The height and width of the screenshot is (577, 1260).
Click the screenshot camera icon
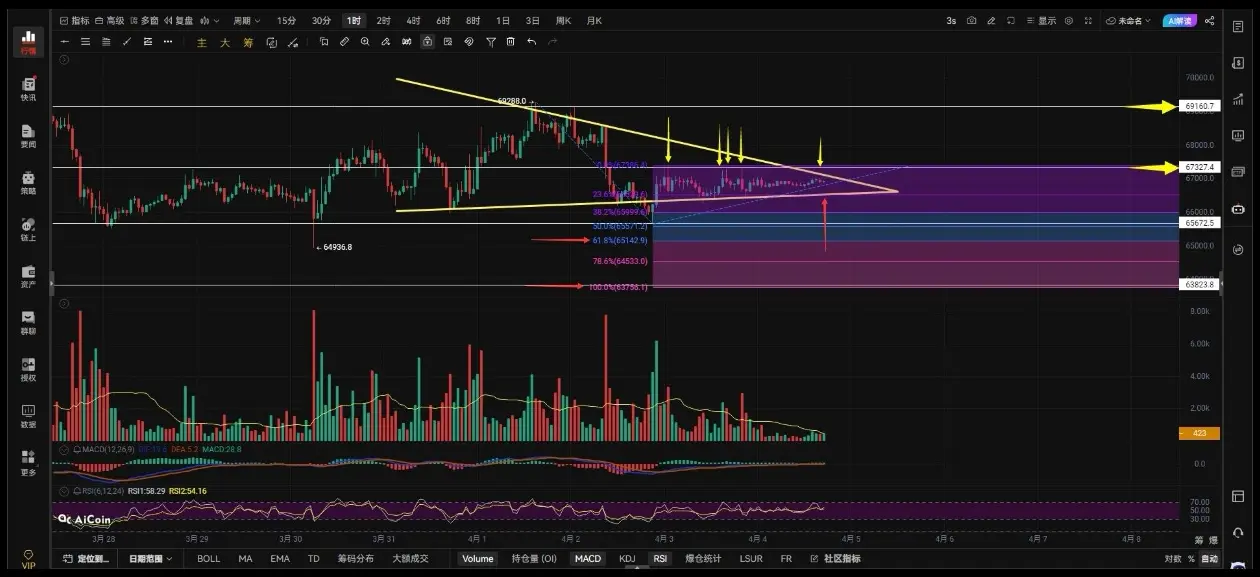point(971,20)
